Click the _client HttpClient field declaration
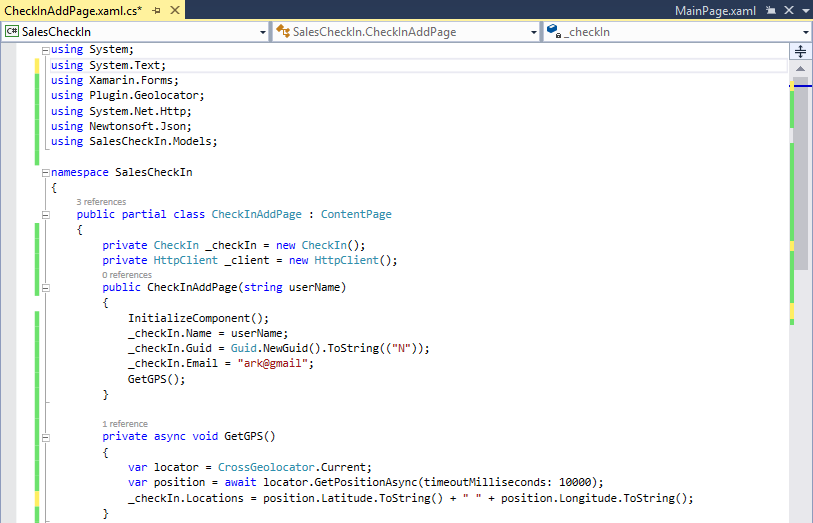This screenshot has height=523, width=813. pos(249,260)
